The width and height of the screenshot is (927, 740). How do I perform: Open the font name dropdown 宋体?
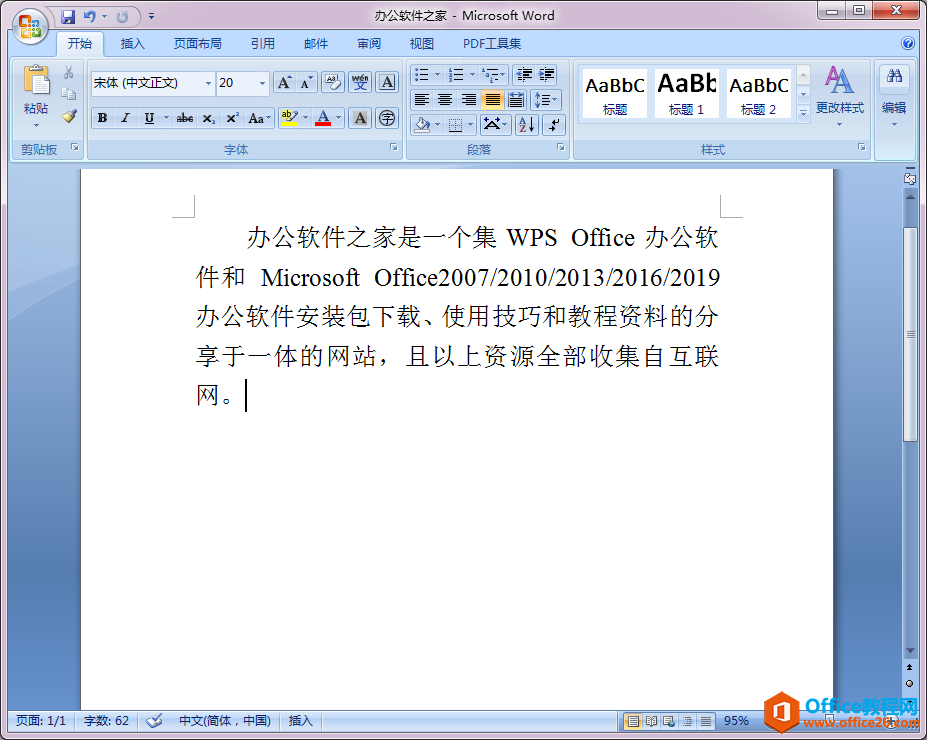click(x=208, y=83)
